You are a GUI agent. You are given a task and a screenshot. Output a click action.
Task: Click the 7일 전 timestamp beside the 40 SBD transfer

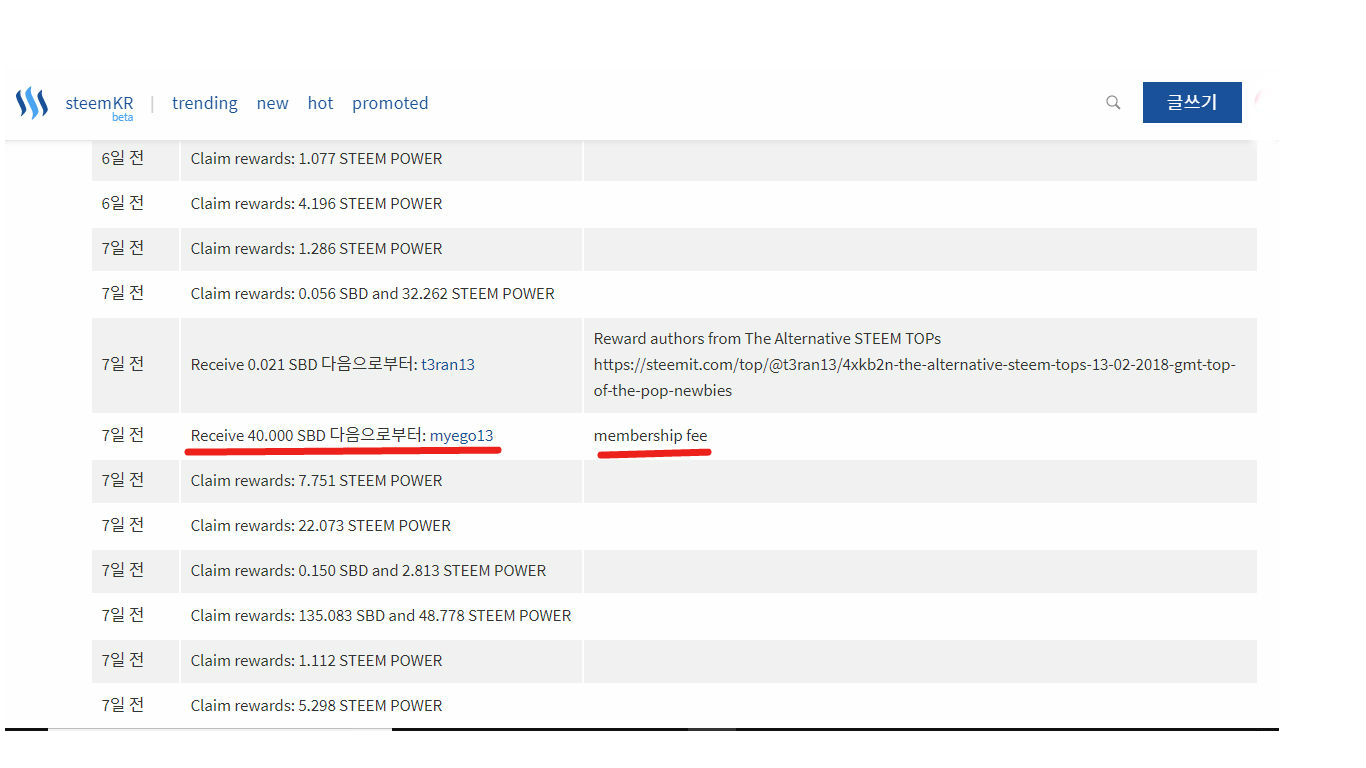pyautogui.click(x=122, y=435)
